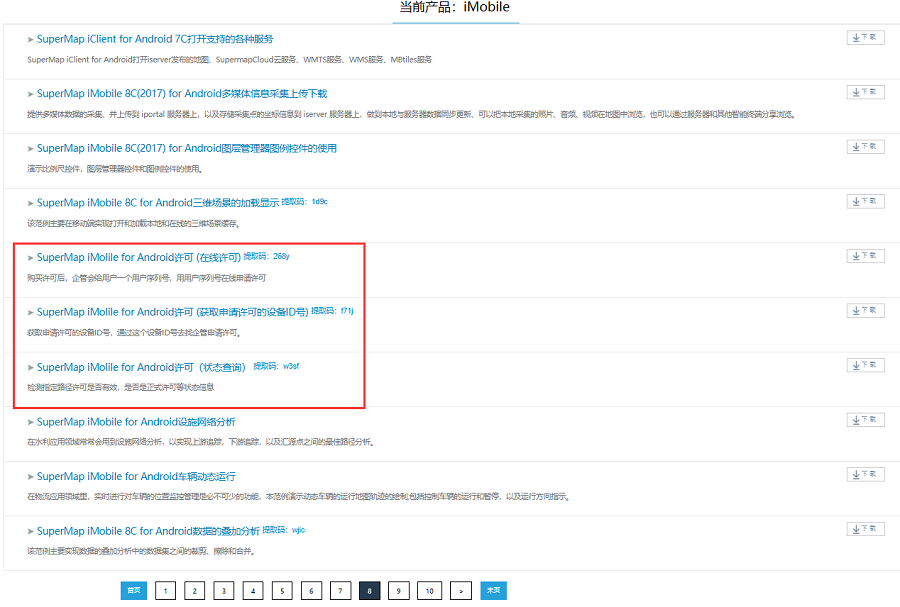Click description 在物流应用领域里 text

coord(299,496)
